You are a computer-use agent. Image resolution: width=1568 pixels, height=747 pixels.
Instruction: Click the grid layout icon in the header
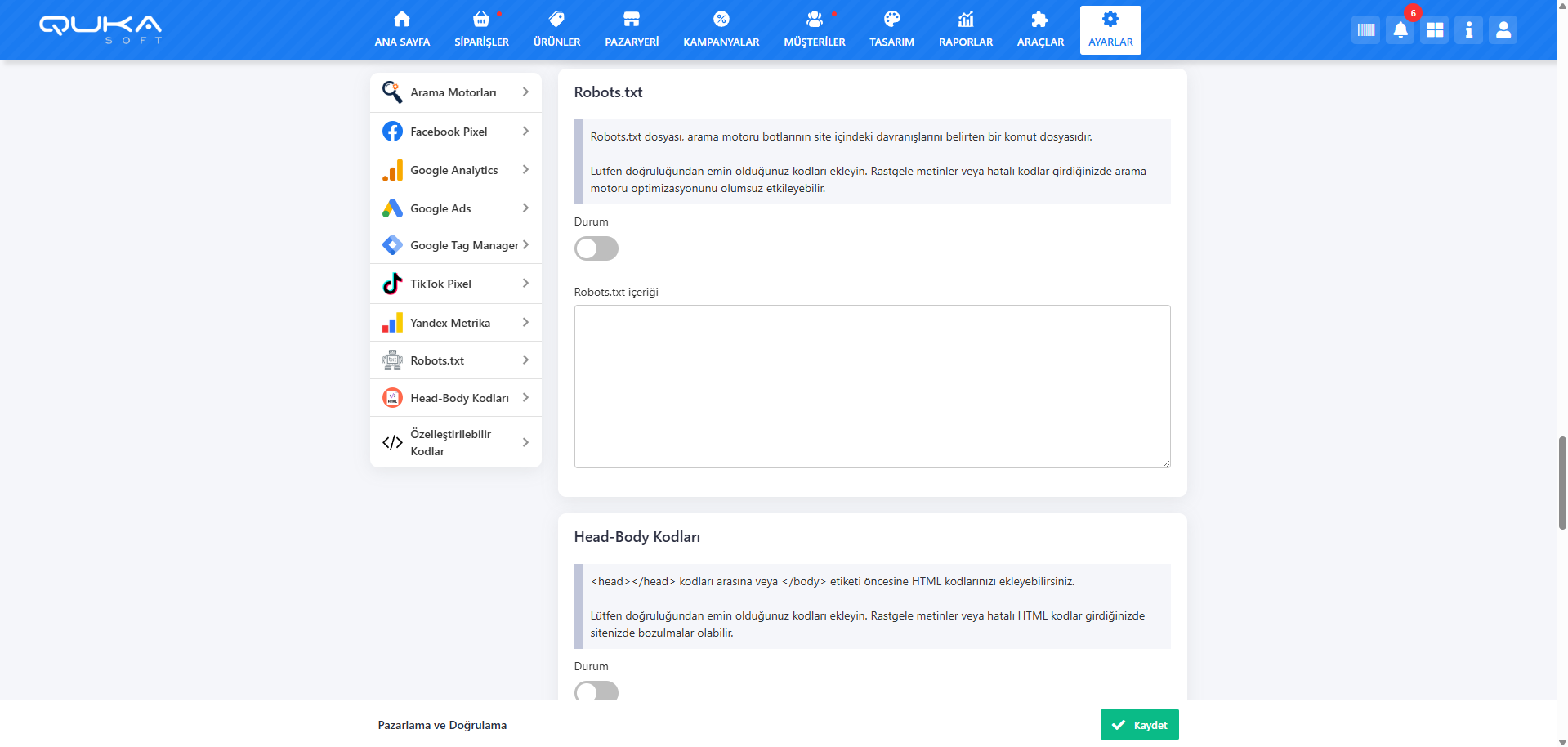tap(1434, 30)
